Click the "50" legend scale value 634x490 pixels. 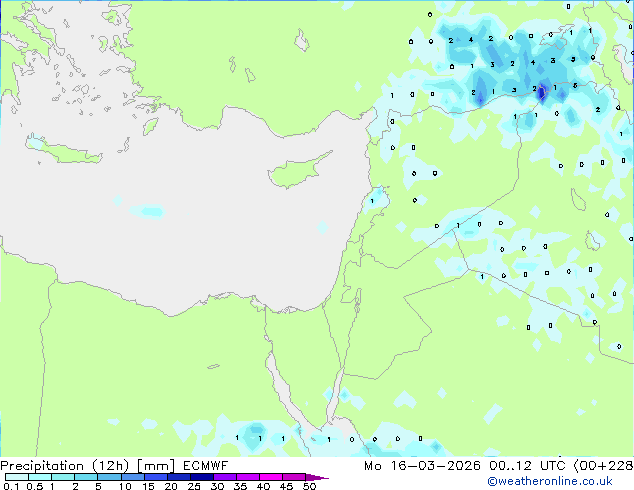[x=309, y=486]
